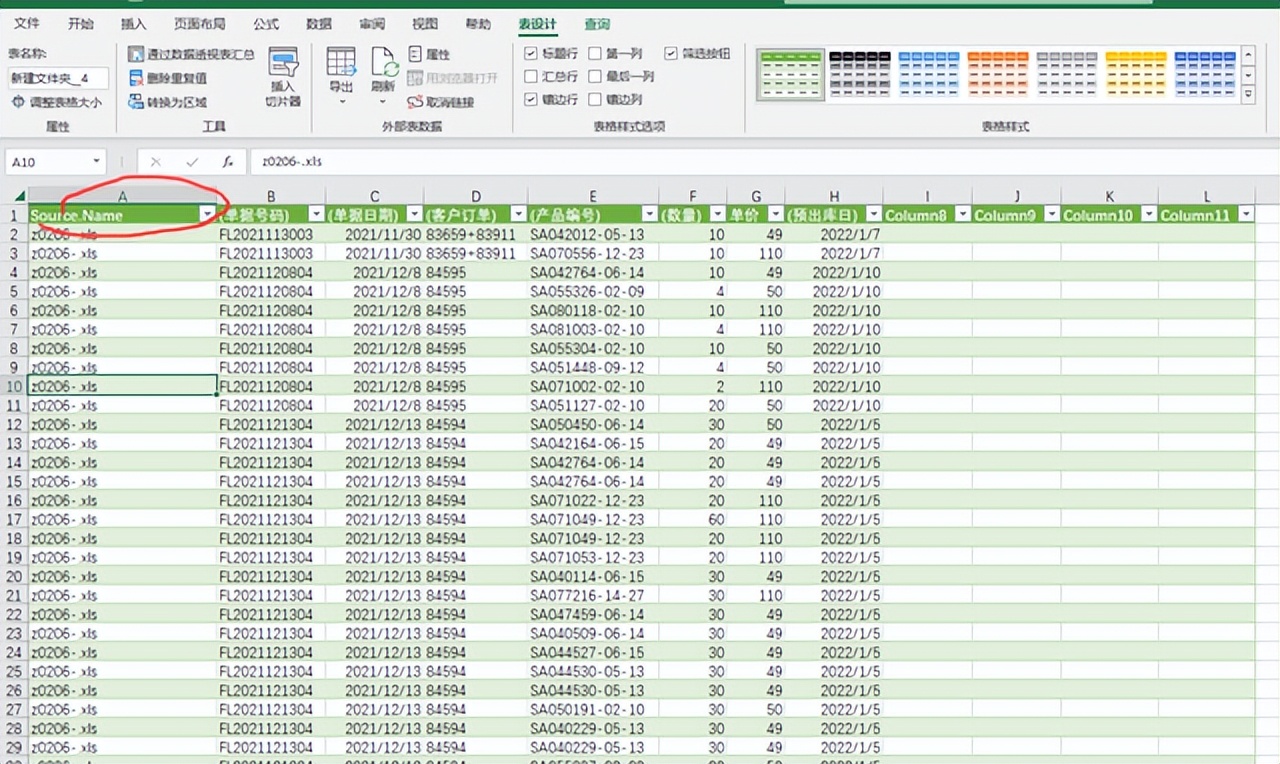Open the 预出库日 column filter dropdown
The height and width of the screenshot is (764, 1280).
point(874,214)
